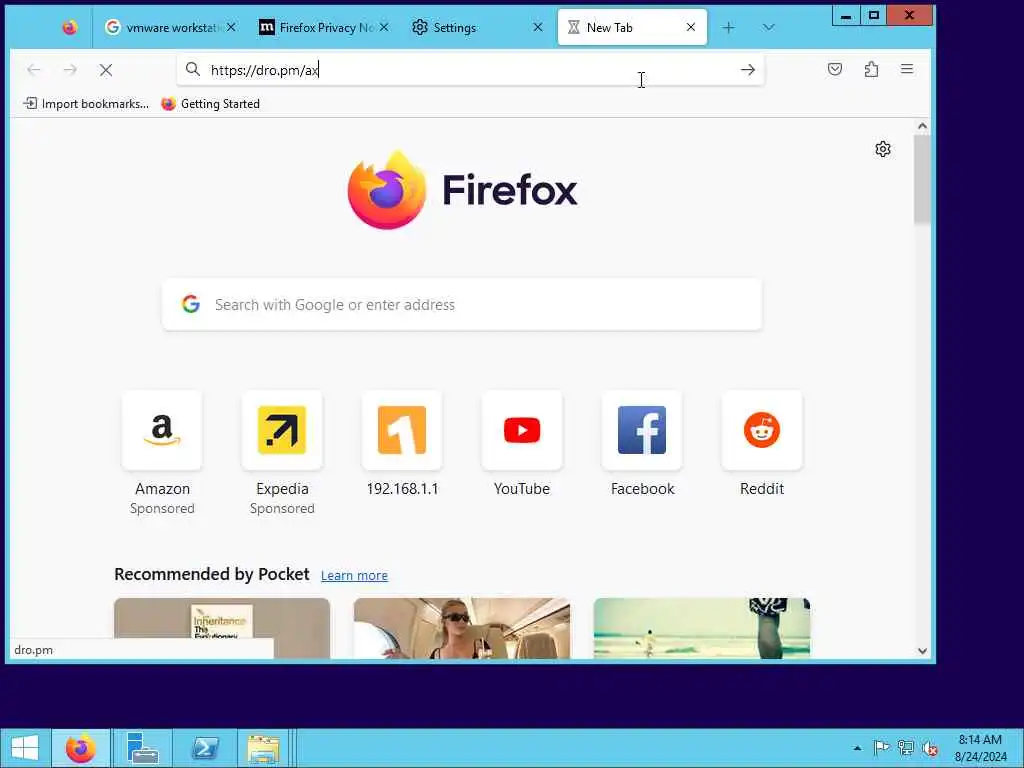Viewport: 1024px width, 768px height.
Task: Show hidden system tray icons
Action: 857,748
